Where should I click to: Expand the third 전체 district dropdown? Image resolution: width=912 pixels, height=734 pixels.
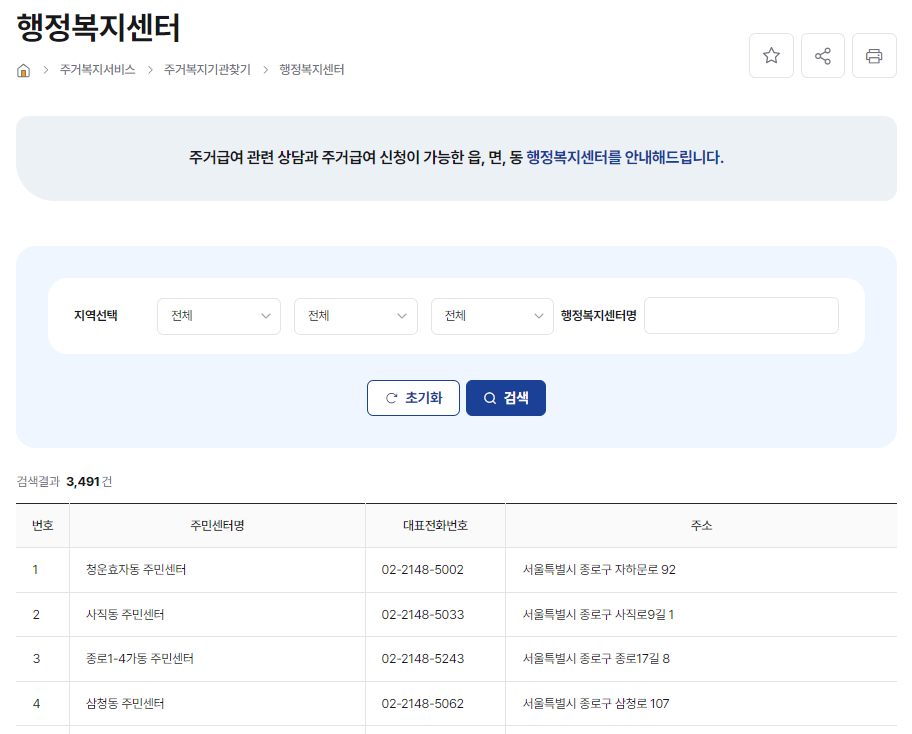(x=492, y=316)
